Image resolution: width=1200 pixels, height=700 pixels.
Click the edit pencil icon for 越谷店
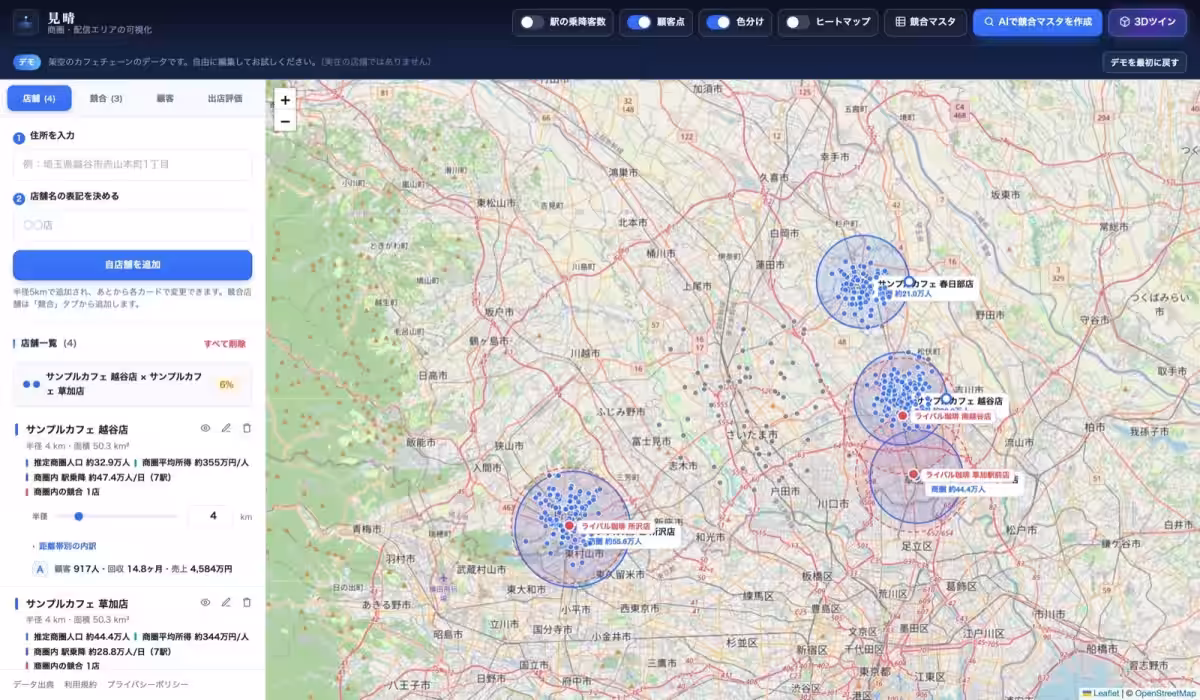(x=226, y=428)
